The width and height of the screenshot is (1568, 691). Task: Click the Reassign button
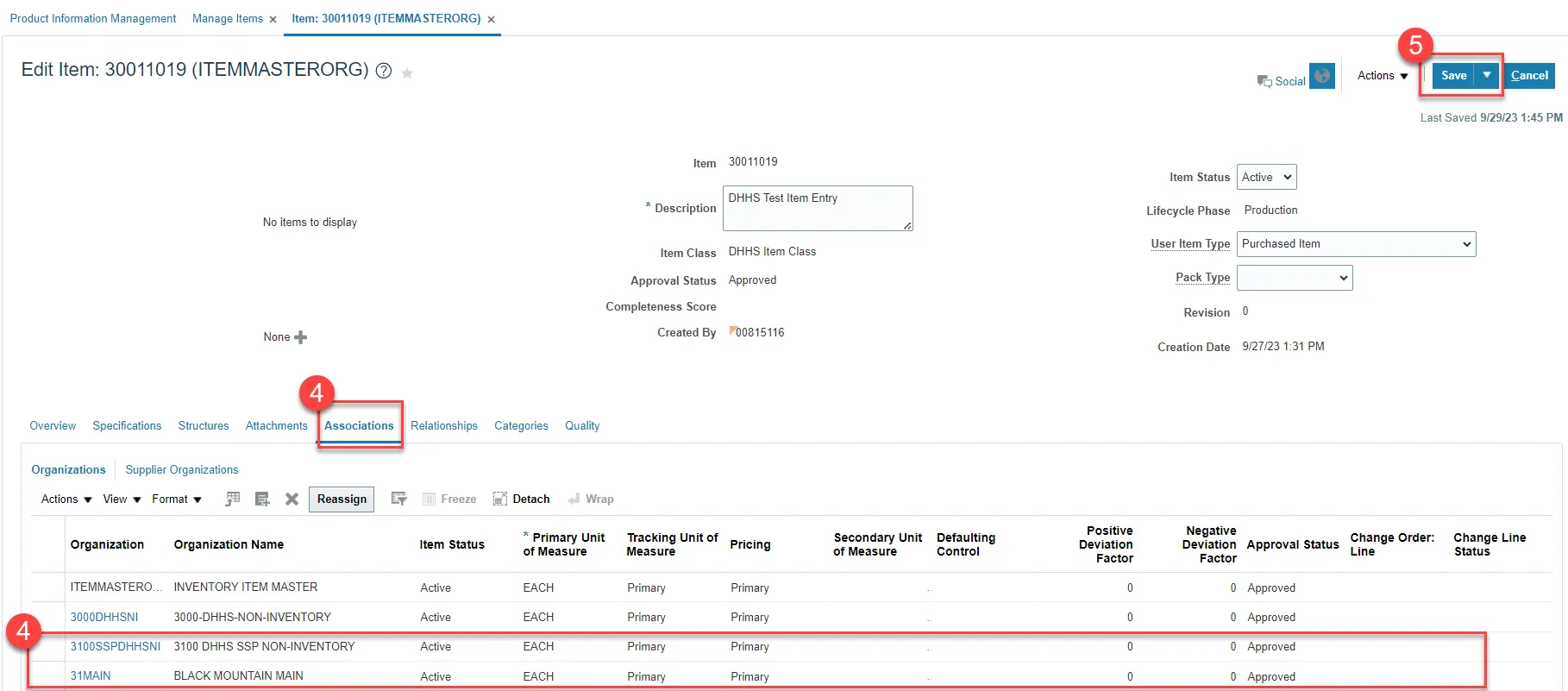click(x=342, y=499)
